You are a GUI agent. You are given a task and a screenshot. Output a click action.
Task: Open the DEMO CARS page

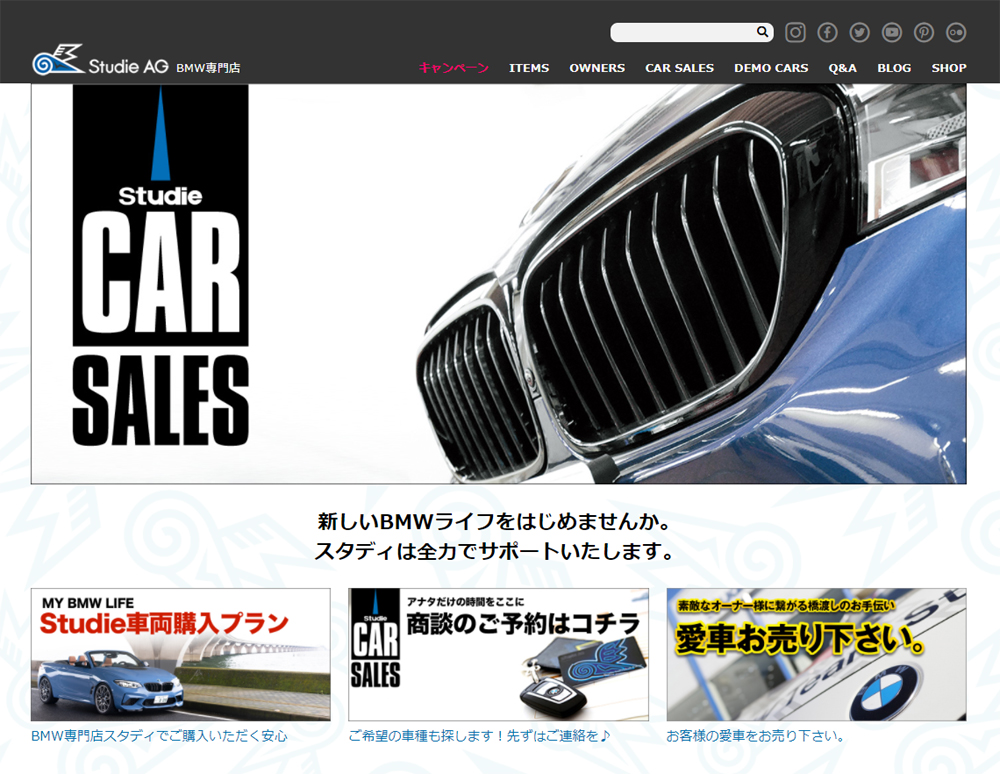coord(771,68)
